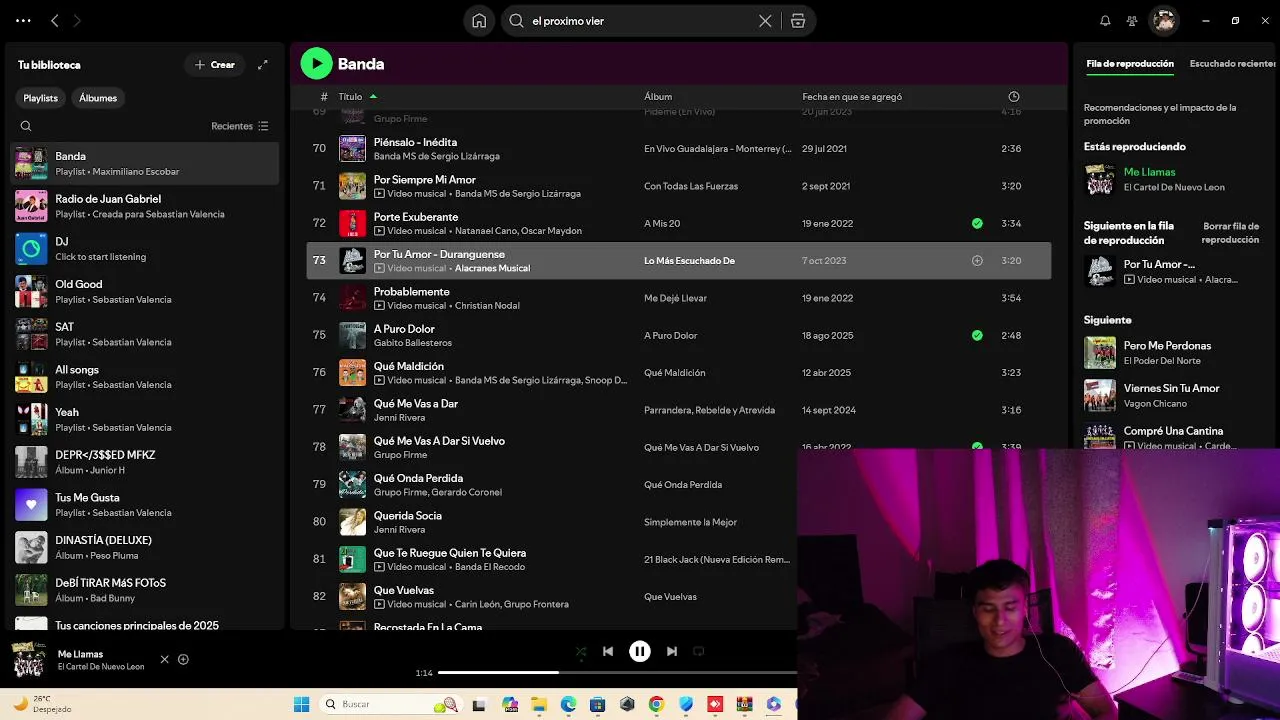The image size is (1280, 720).
Task: Sort tracks by Título column
Action: point(350,97)
